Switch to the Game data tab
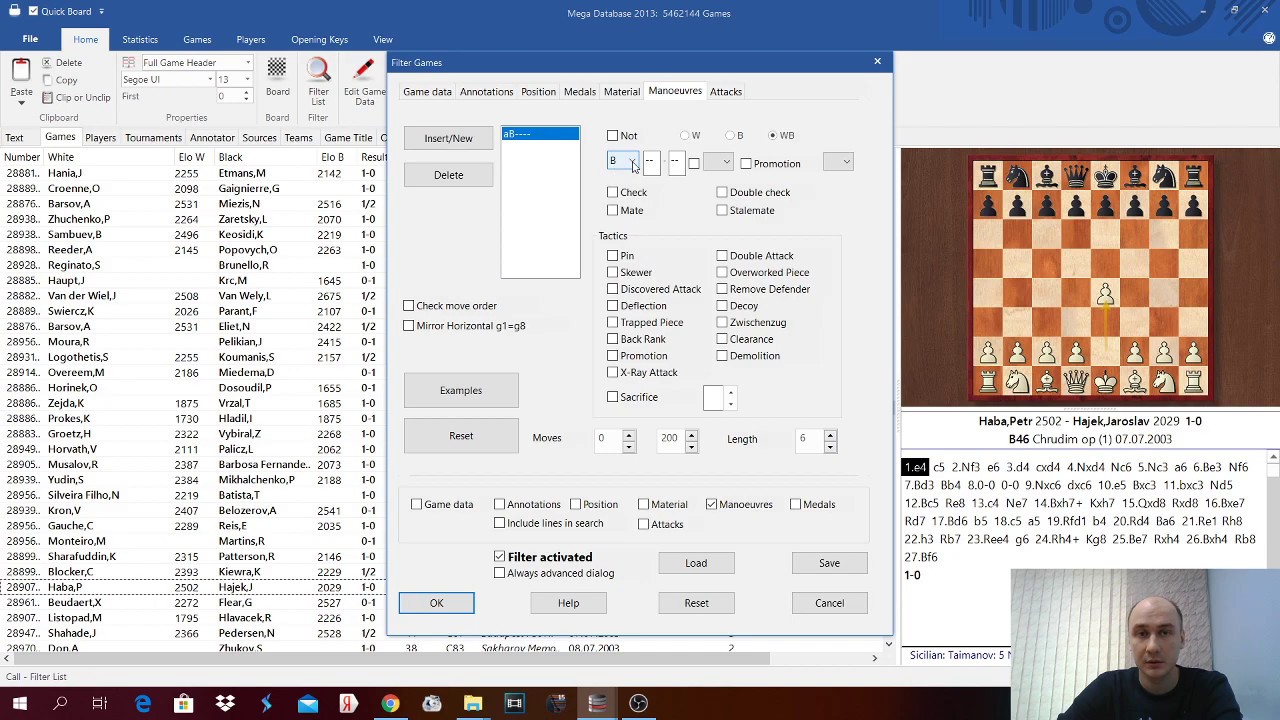The width and height of the screenshot is (1280, 720). pyautogui.click(x=427, y=92)
